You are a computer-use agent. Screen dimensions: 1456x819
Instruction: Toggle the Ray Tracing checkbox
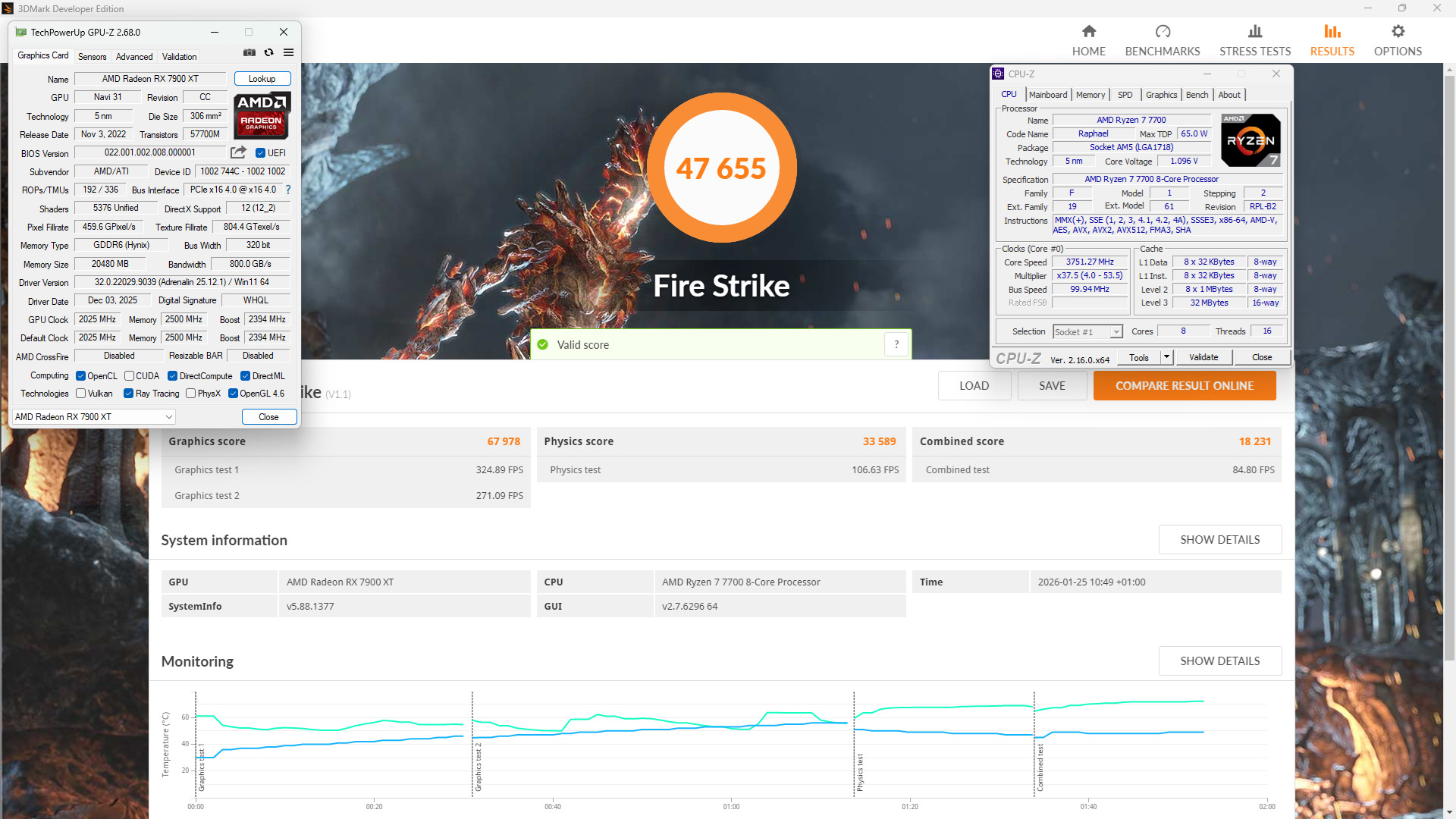click(x=129, y=394)
